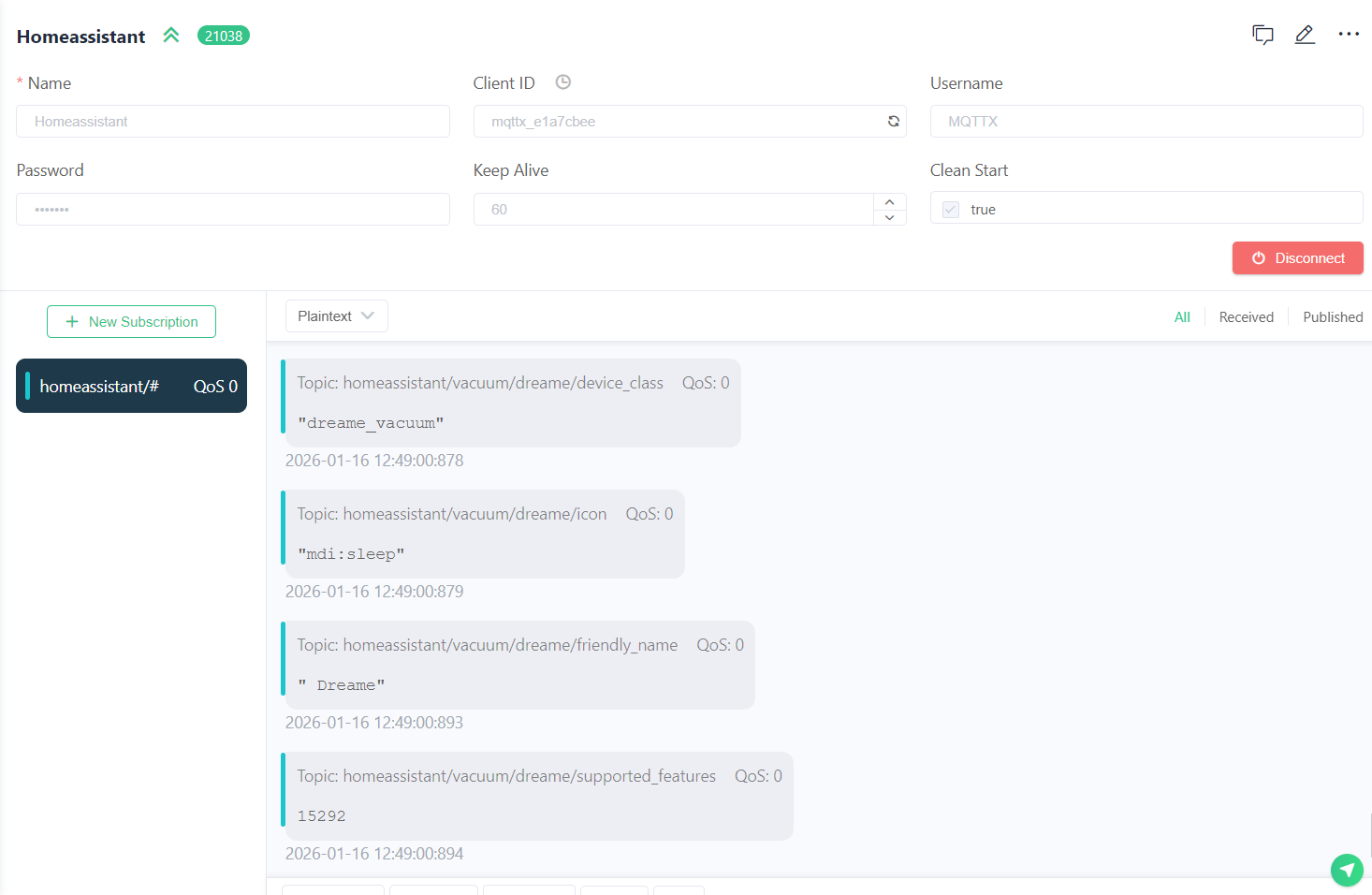Decrease the Keep Alive value
This screenshot has width=1372, height=895.
click(x=889, y=217)
